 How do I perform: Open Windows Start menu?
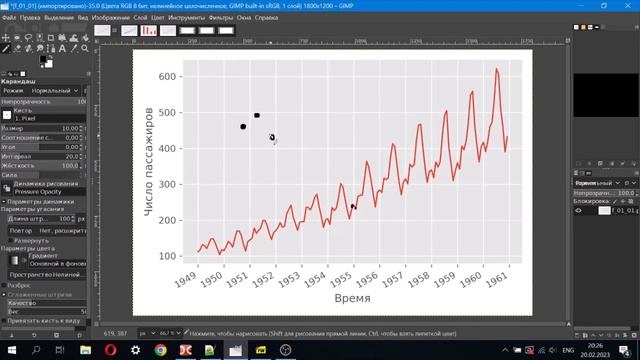click(11, 350)
